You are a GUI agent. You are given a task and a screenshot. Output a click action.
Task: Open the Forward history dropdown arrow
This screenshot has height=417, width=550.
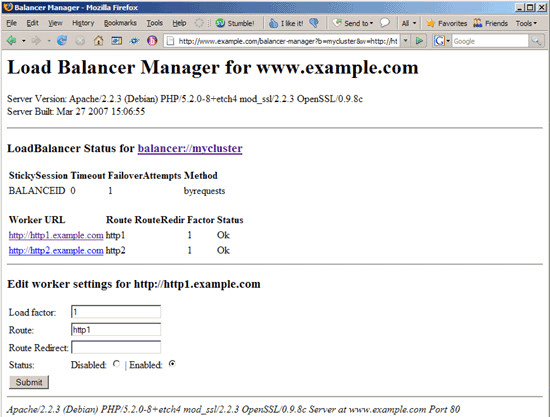[x=49, y=41]
